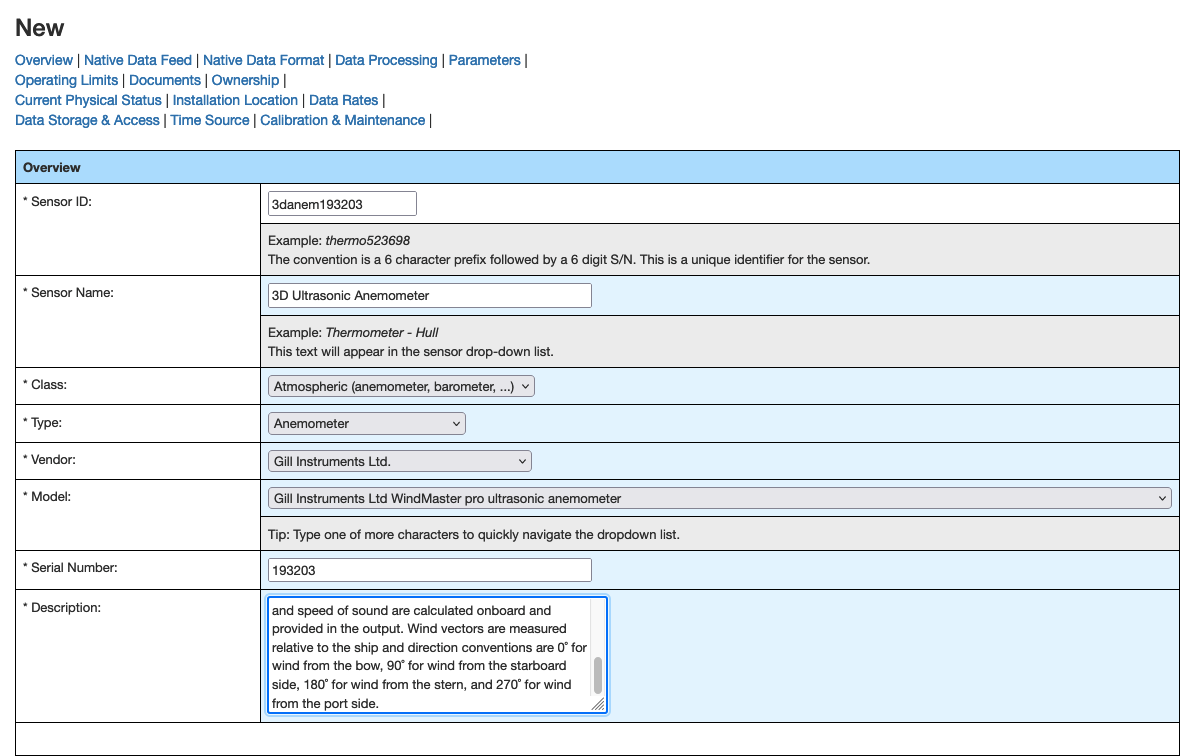Open the Native Data Feed link
The height and width of the screenshot is (756, 1183).
coord(137,60)
